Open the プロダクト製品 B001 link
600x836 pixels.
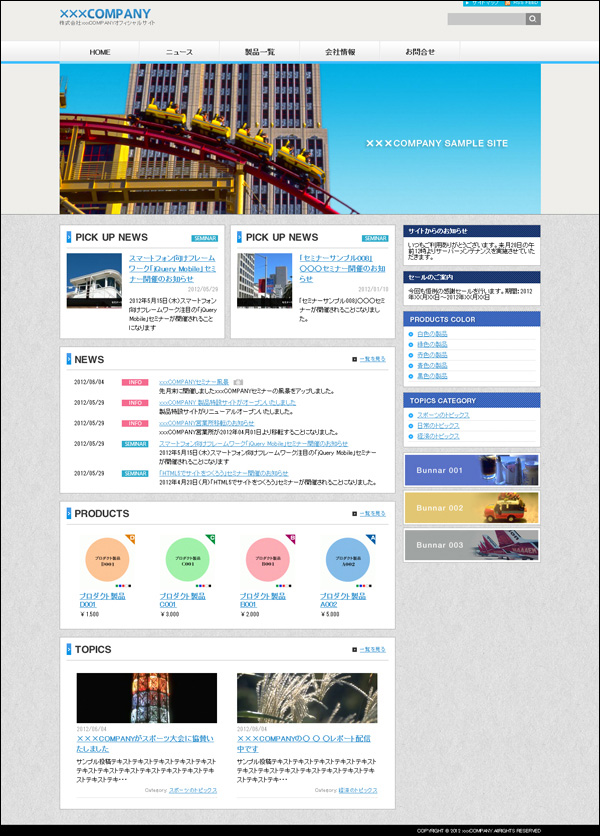(x=262, y=600)
